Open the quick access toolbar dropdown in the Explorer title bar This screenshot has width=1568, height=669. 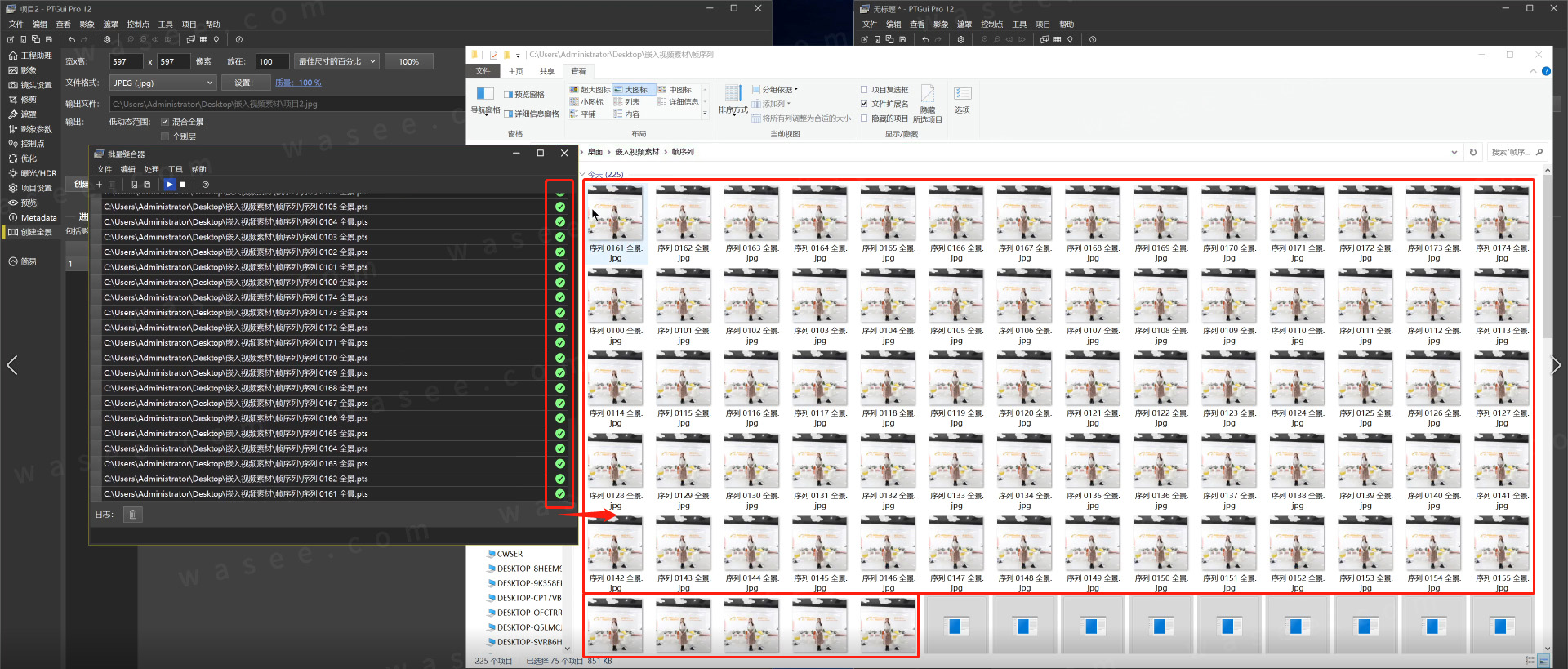518,56
